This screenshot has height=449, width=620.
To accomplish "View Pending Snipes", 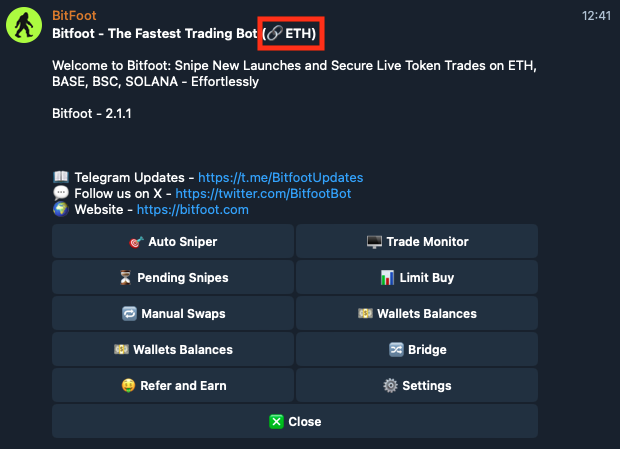I will click(x=173, y=277).
